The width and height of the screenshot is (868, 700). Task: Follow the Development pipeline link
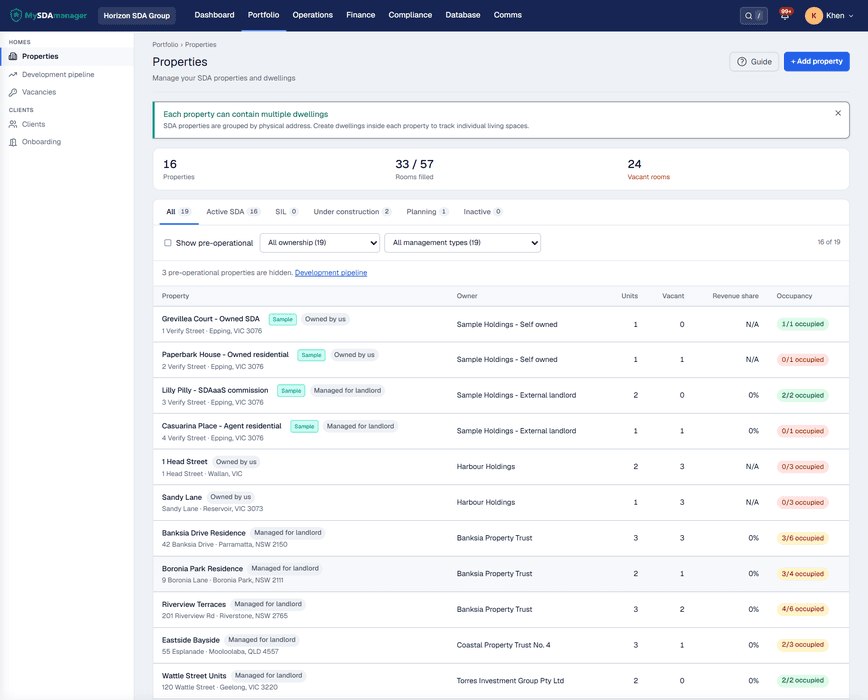(331, 273)
